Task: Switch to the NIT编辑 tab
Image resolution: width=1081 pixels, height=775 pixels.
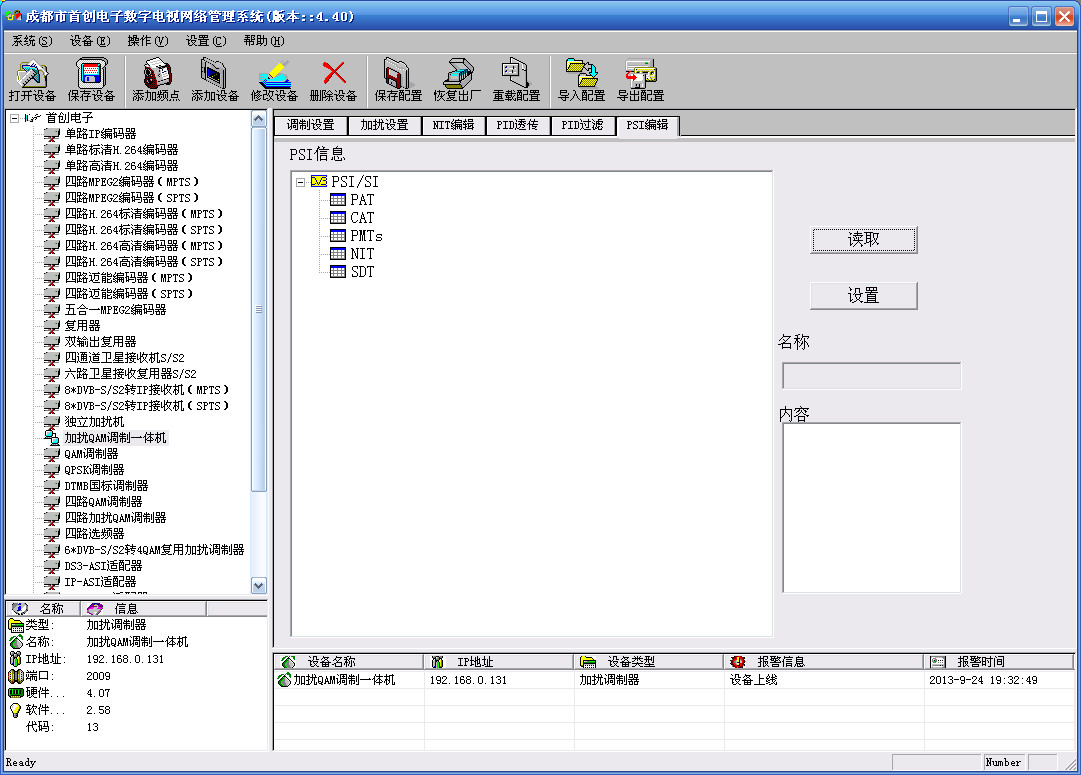Action: 454,125
